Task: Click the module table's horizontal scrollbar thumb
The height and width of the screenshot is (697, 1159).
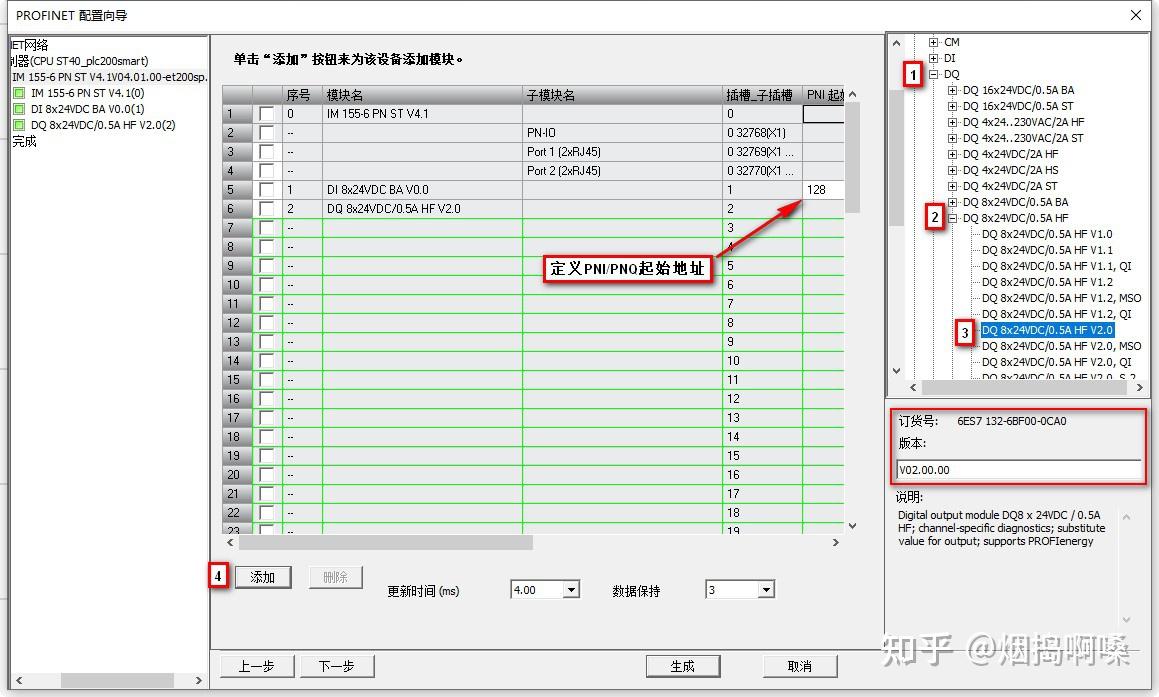Action: 386,543
